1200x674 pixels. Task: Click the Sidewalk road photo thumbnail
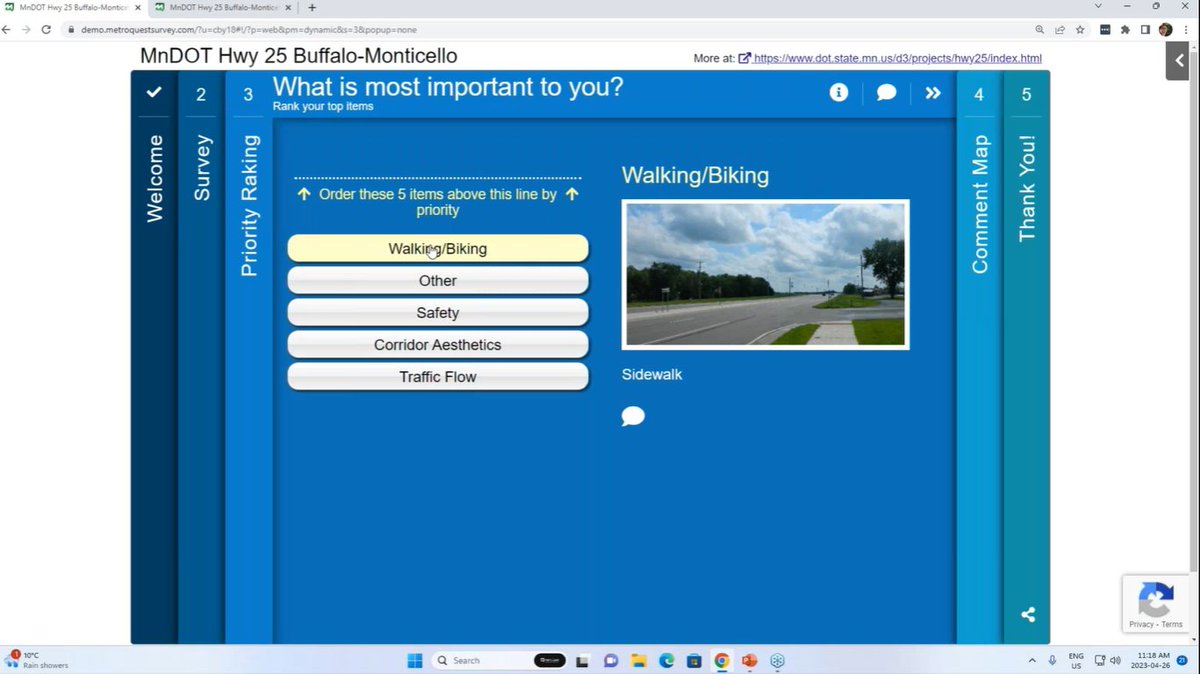[765, 275]
